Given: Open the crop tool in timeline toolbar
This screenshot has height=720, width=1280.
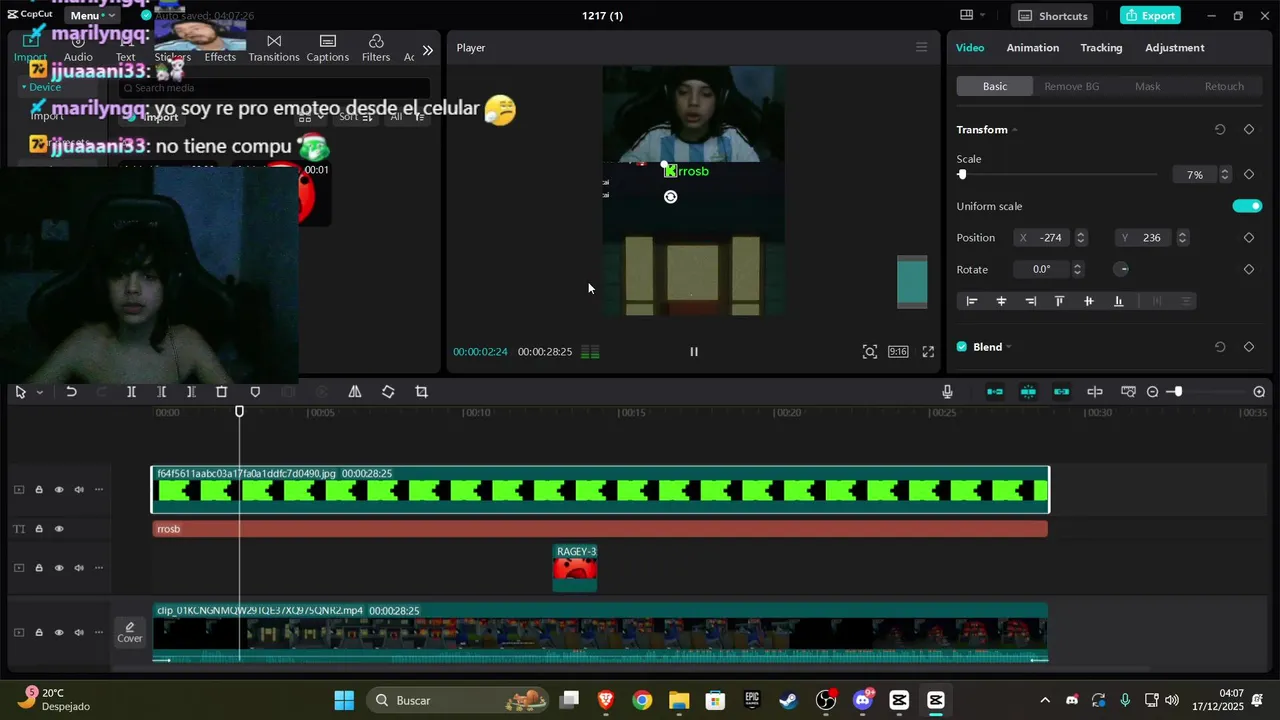Looking at the screenshot, I should coord(421,392).
